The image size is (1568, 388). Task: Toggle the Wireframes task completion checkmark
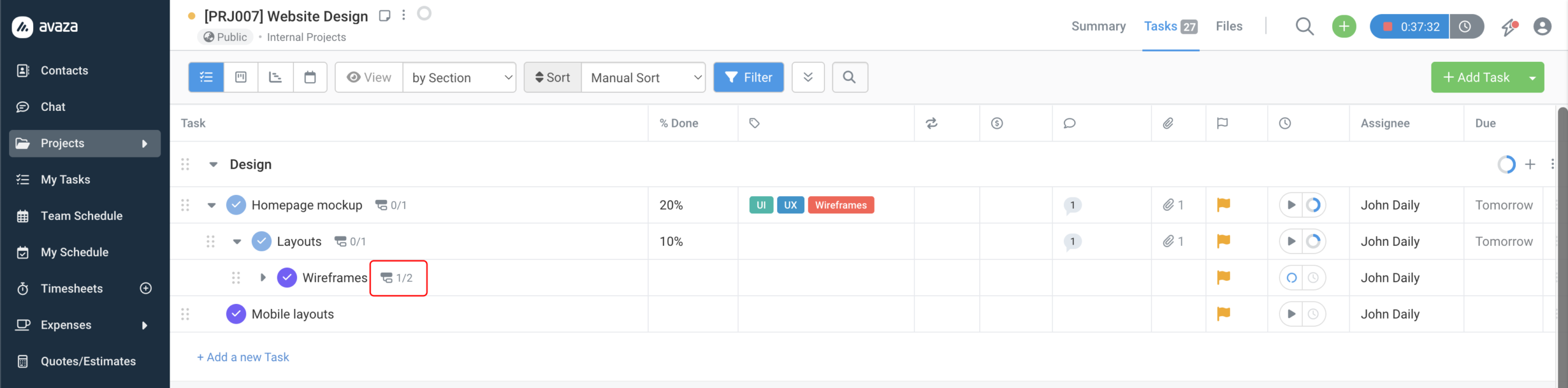pyautogui.click(x=287, y=278)
